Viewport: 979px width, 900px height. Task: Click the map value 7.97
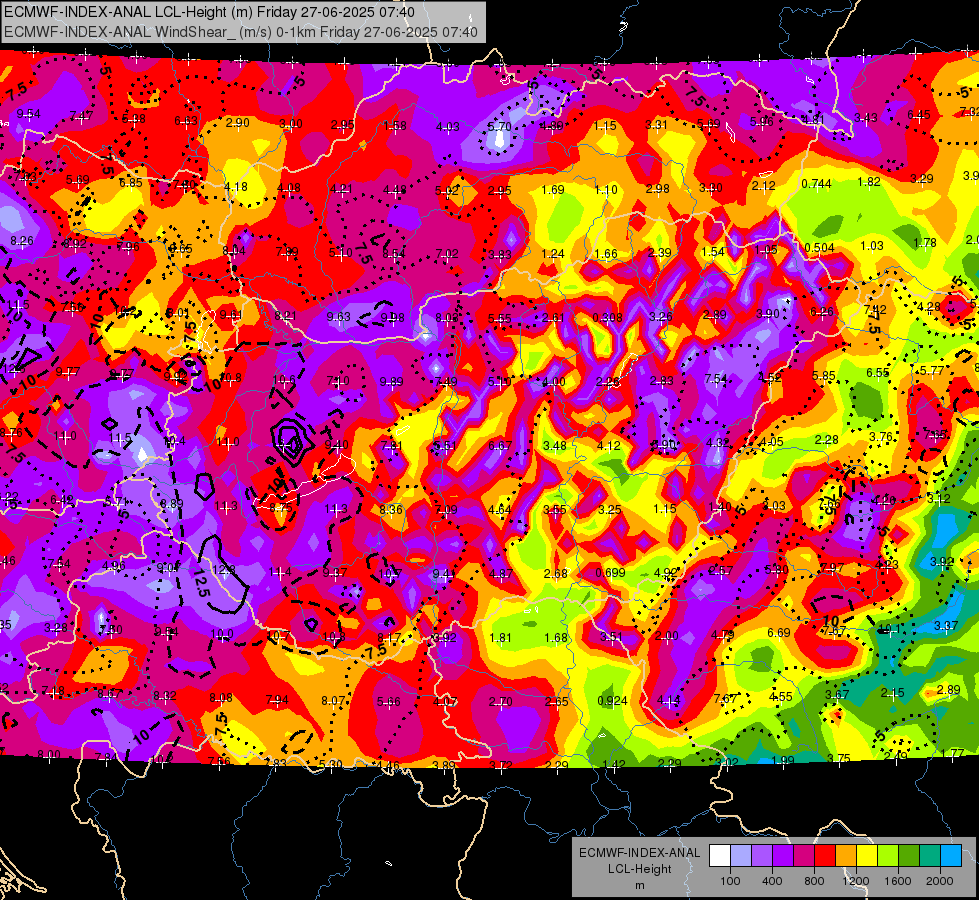coord(832,568)
